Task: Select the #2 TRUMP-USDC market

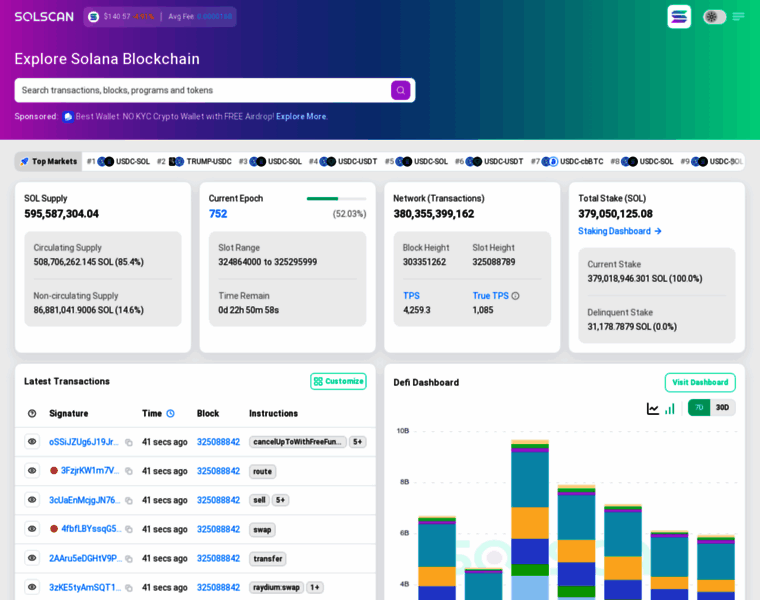Action: tap(194, 161)
